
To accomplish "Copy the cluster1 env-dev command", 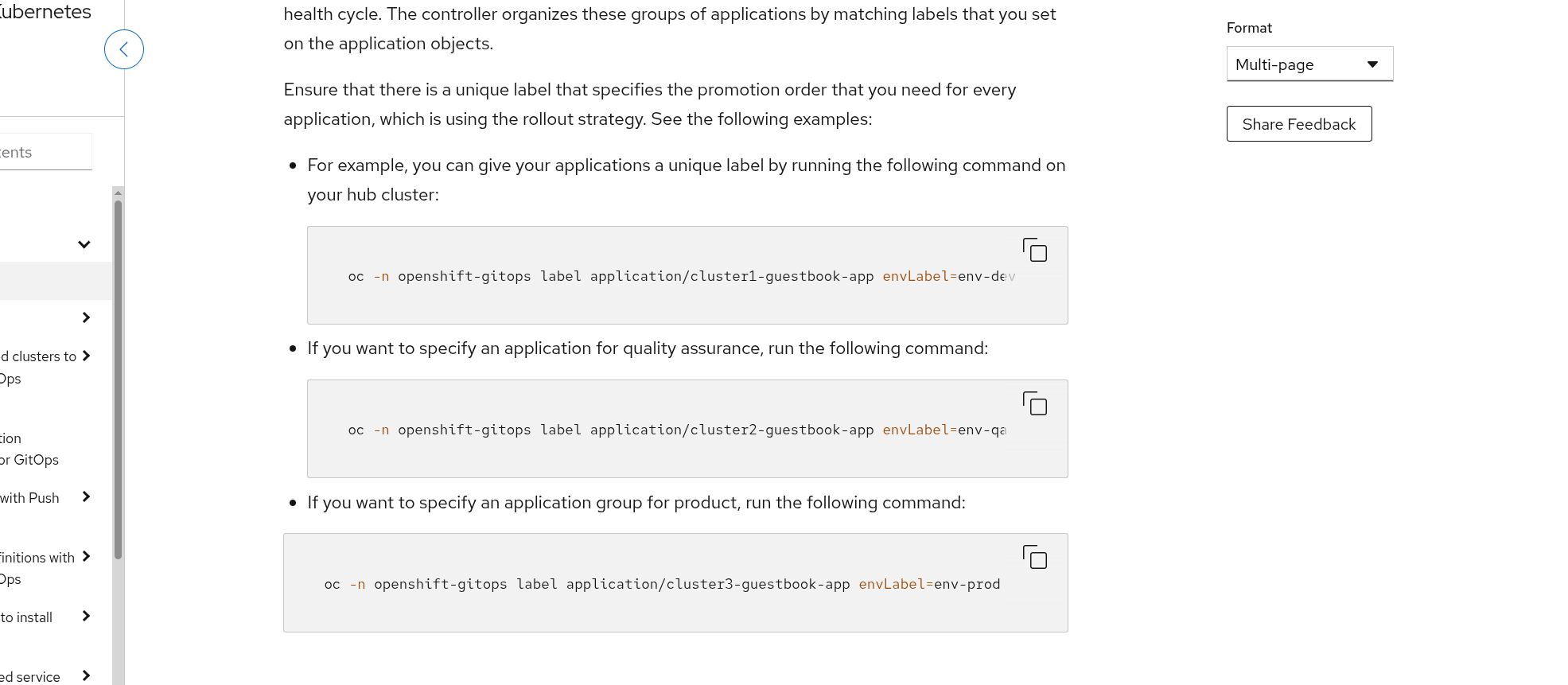I will click(x=1034, y=250).
